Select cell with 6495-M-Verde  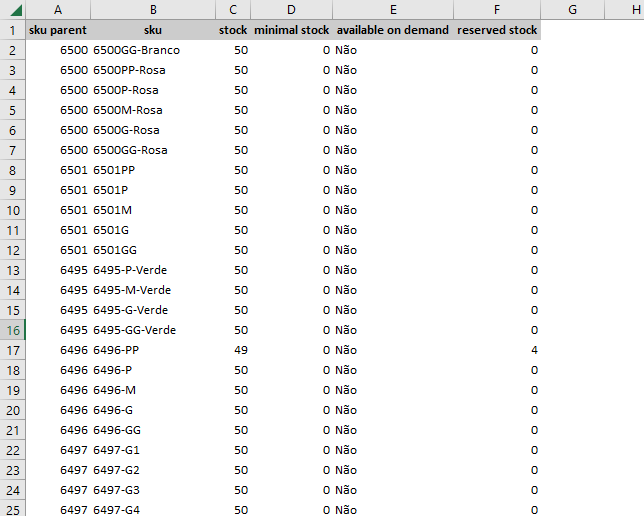[153, 290]
